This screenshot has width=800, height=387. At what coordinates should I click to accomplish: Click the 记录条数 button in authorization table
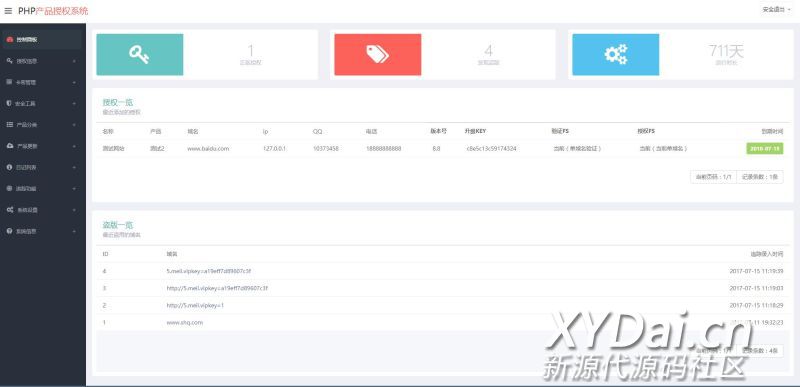[x=760, y=177]
